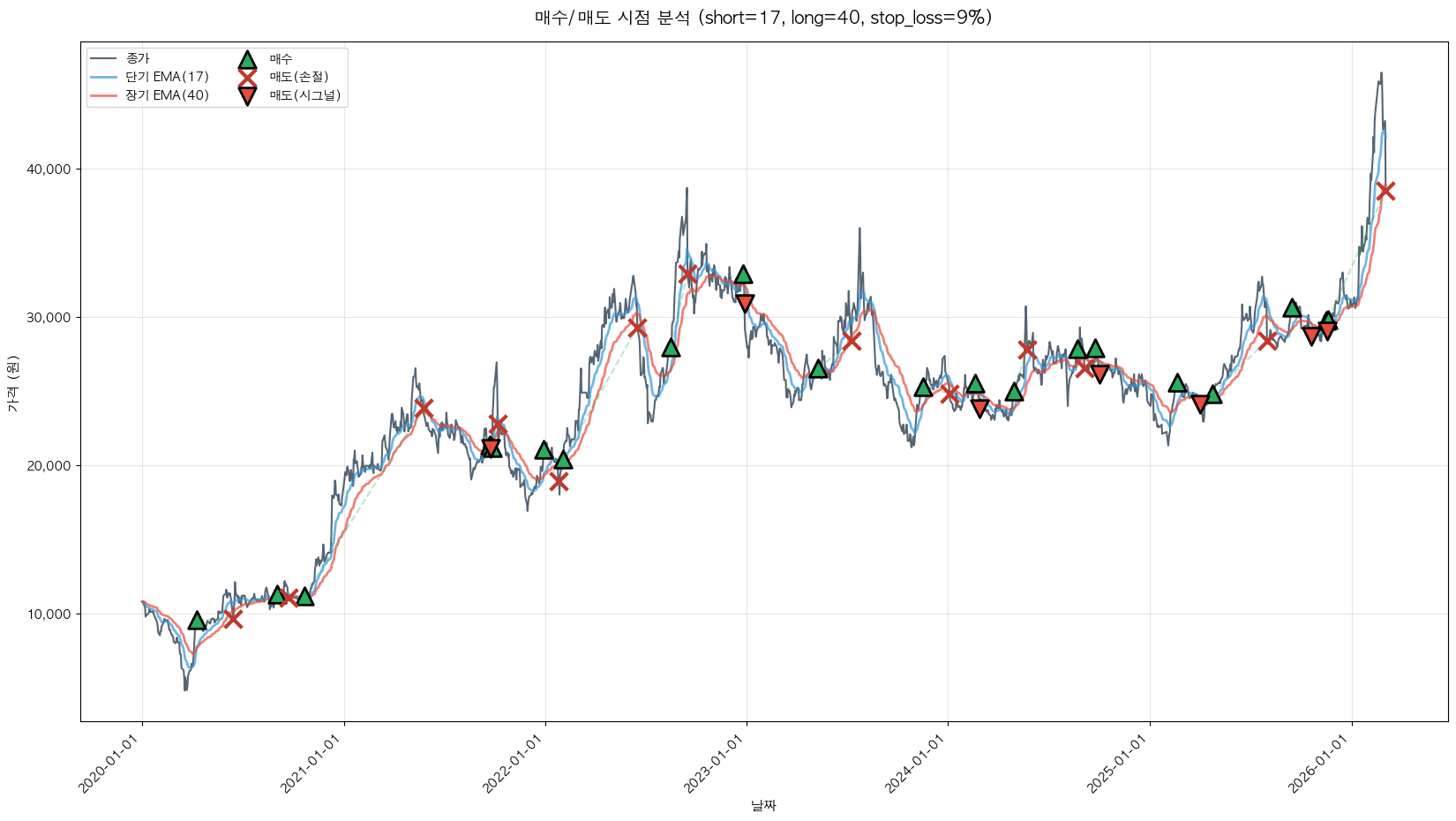The image size is (1456, 821).
Task: Click the chart title 매수/매도 시점 분석
Action: click(763, 18)
